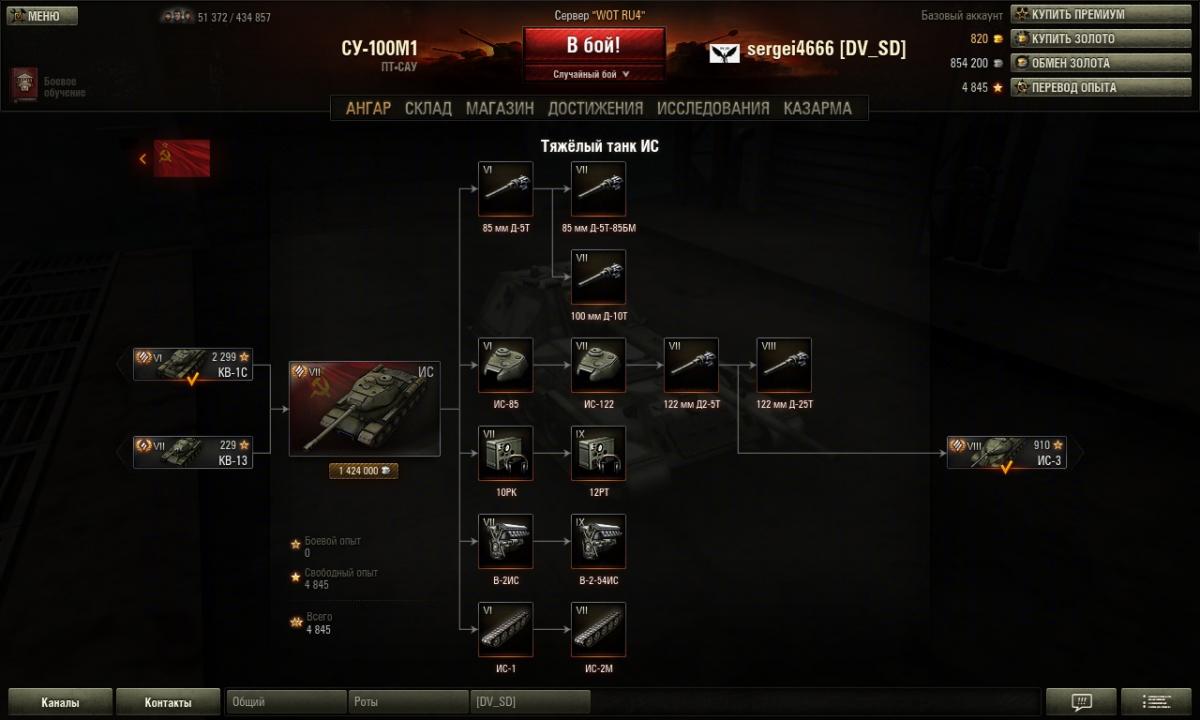Open the МАГАЗИН tab

499,108
